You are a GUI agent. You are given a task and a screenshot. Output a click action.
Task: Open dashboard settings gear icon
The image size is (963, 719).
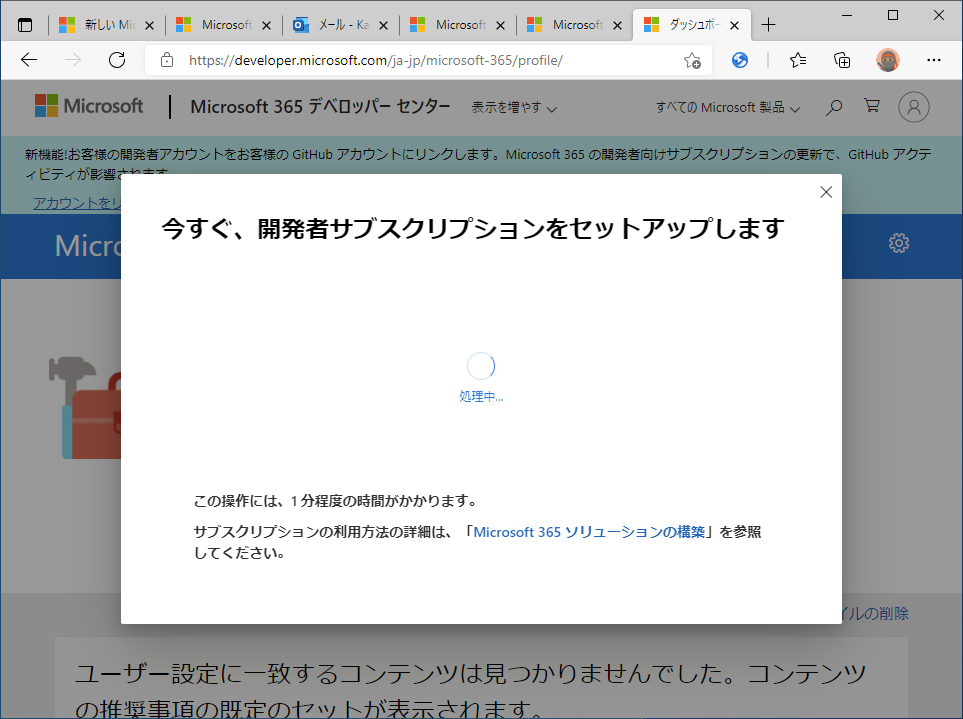pos(899,243)
